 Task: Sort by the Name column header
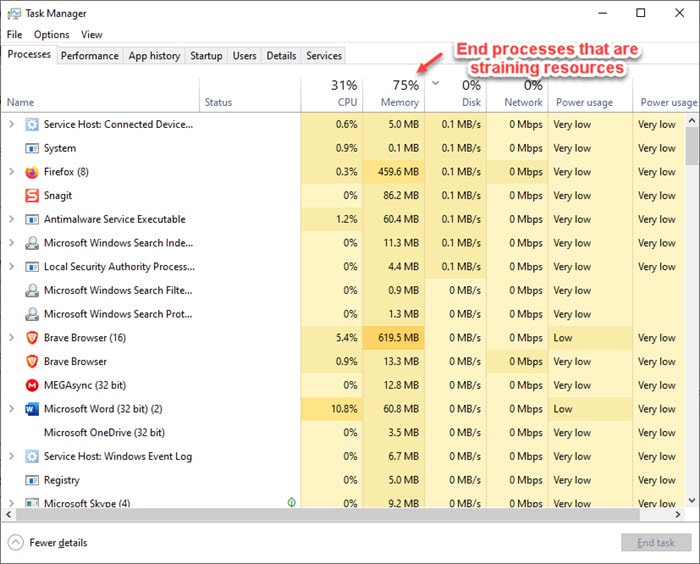pyautogui.click(x=100, y=94)
